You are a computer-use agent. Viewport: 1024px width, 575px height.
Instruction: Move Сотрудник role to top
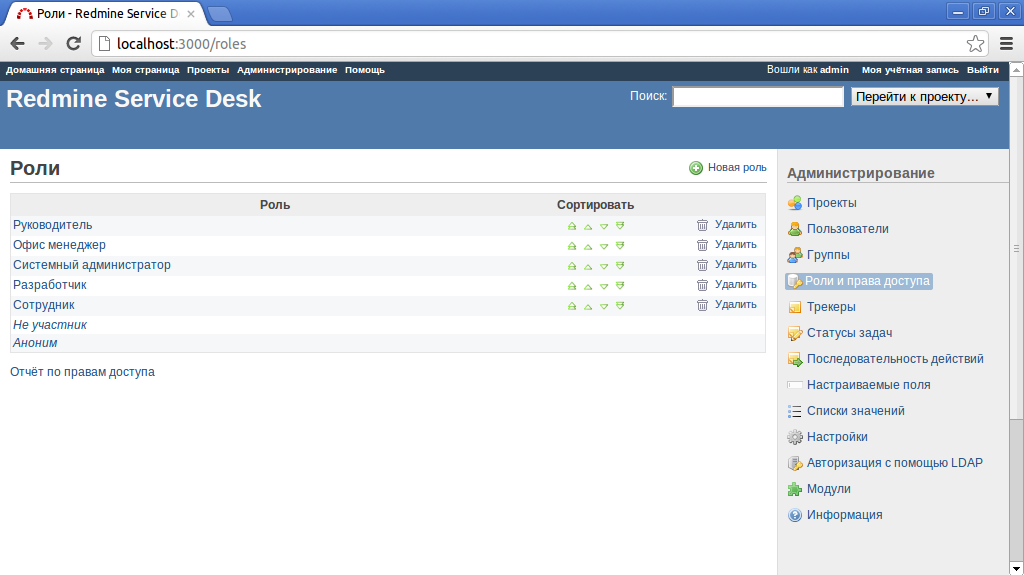click(x=572, y=306)
